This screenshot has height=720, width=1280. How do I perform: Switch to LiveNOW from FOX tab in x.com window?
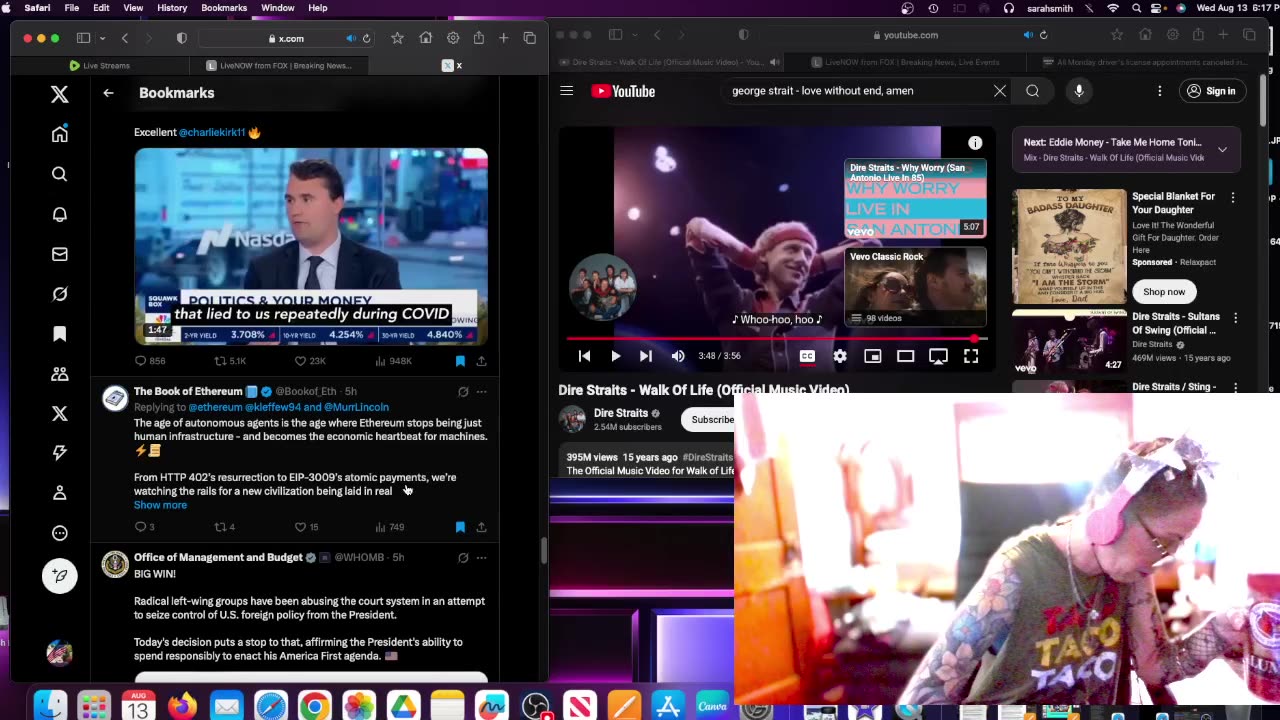point(279,66)
